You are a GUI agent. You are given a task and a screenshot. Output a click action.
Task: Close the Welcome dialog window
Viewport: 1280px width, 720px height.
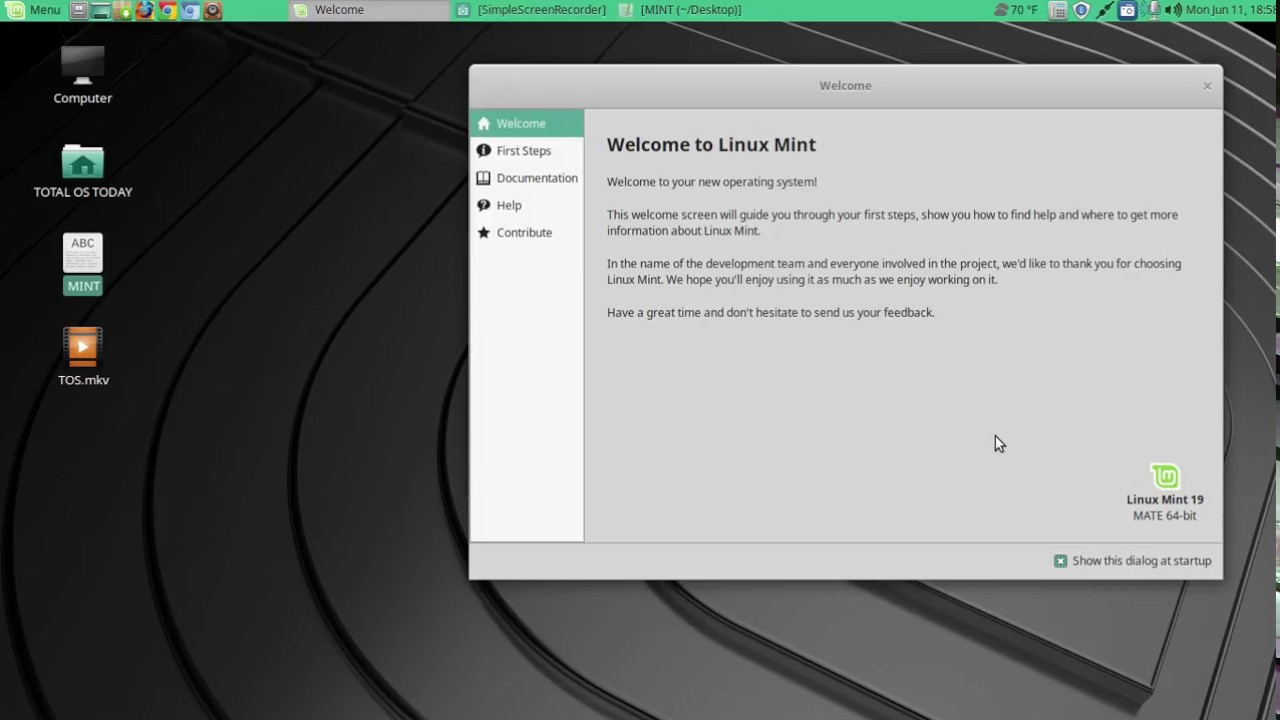pos(1207,86)
